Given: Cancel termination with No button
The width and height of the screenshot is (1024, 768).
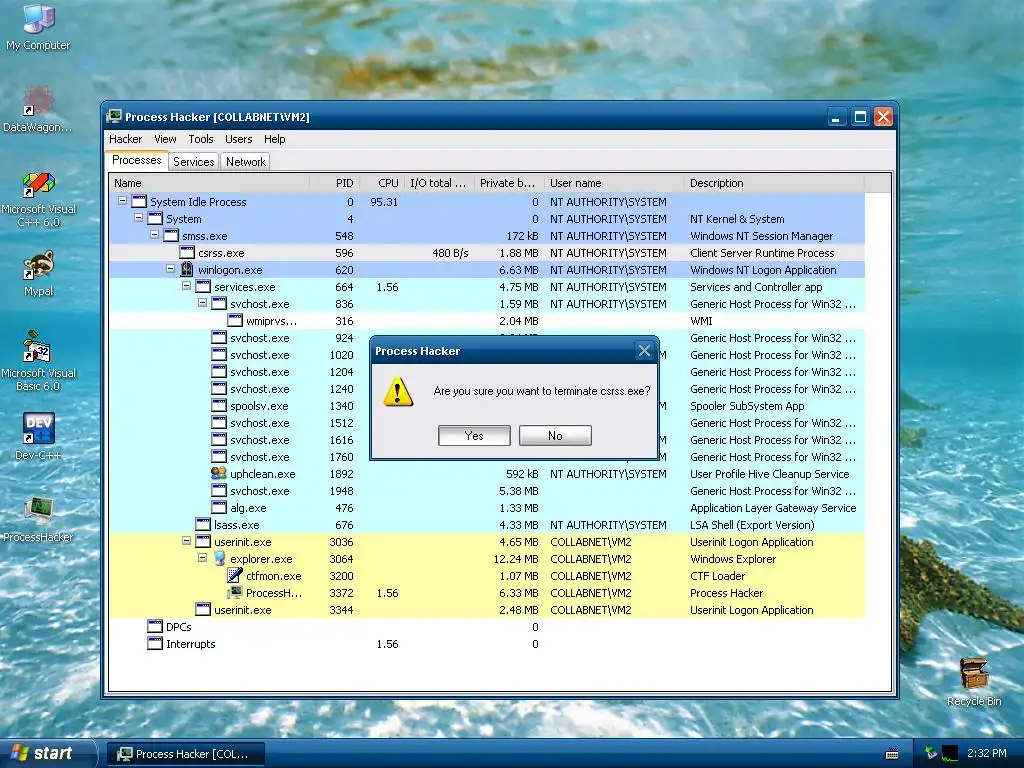Looking at the screenshot, I should click(555, 436).
